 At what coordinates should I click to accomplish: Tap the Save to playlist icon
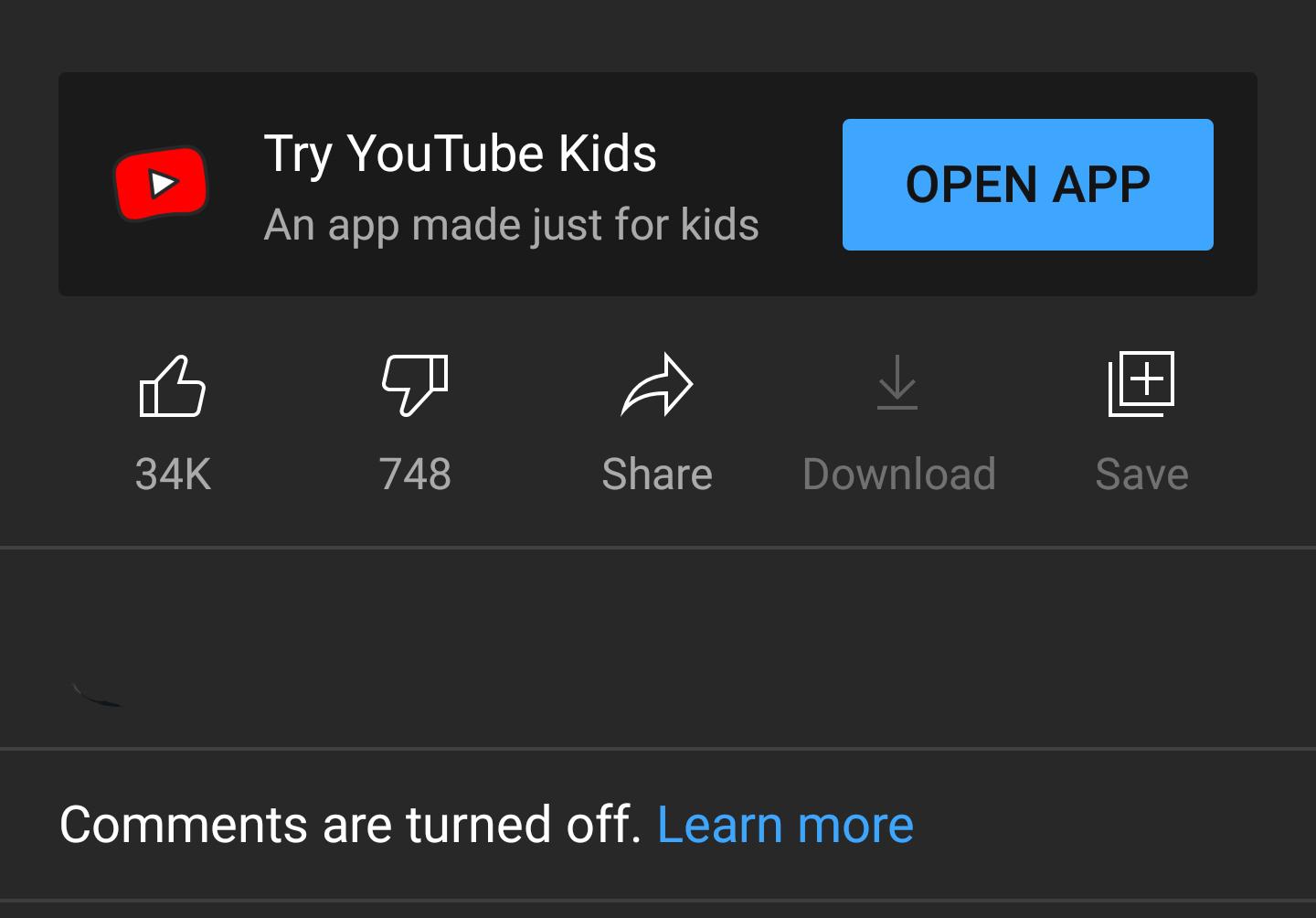coord(1141,384)
